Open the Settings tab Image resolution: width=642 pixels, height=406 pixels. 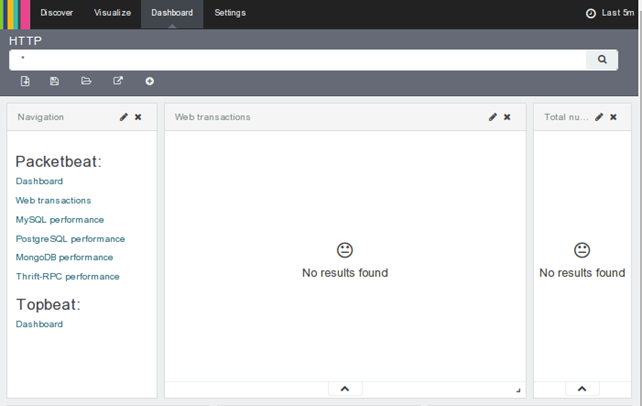point(230,13)
